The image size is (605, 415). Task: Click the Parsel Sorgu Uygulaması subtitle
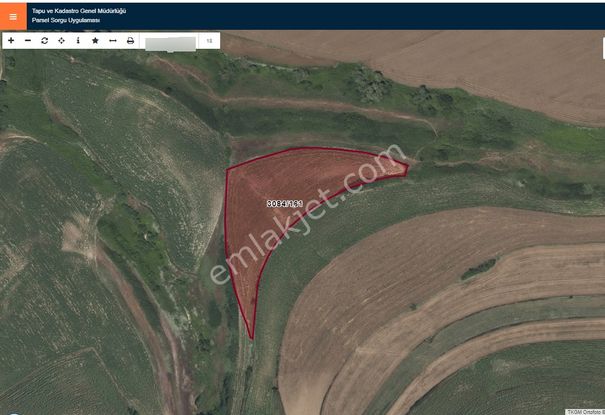66,20
